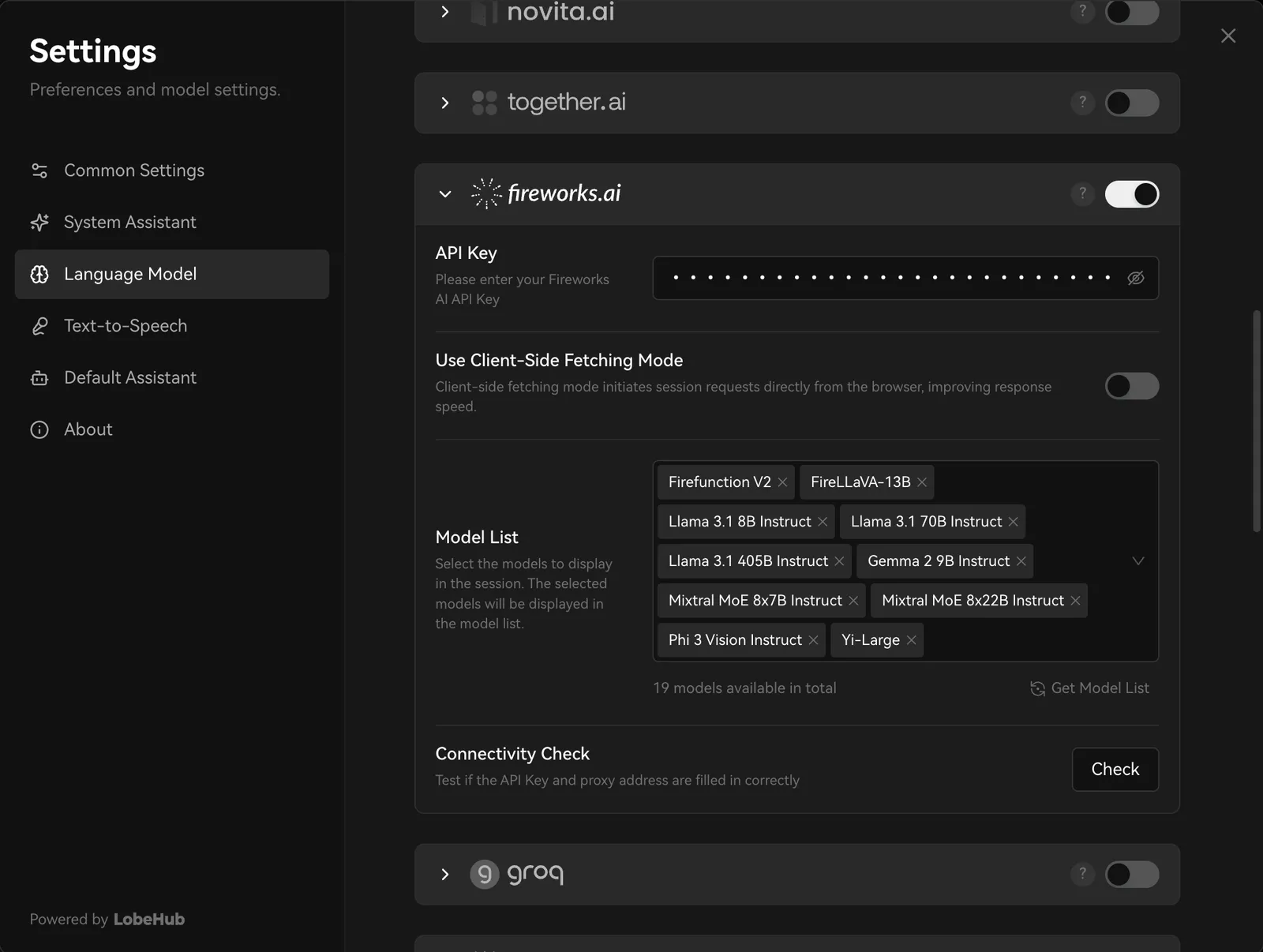1263x952 pixels.
Task: Show the hidden Fireworks API key
Action: coord(1135,278)
